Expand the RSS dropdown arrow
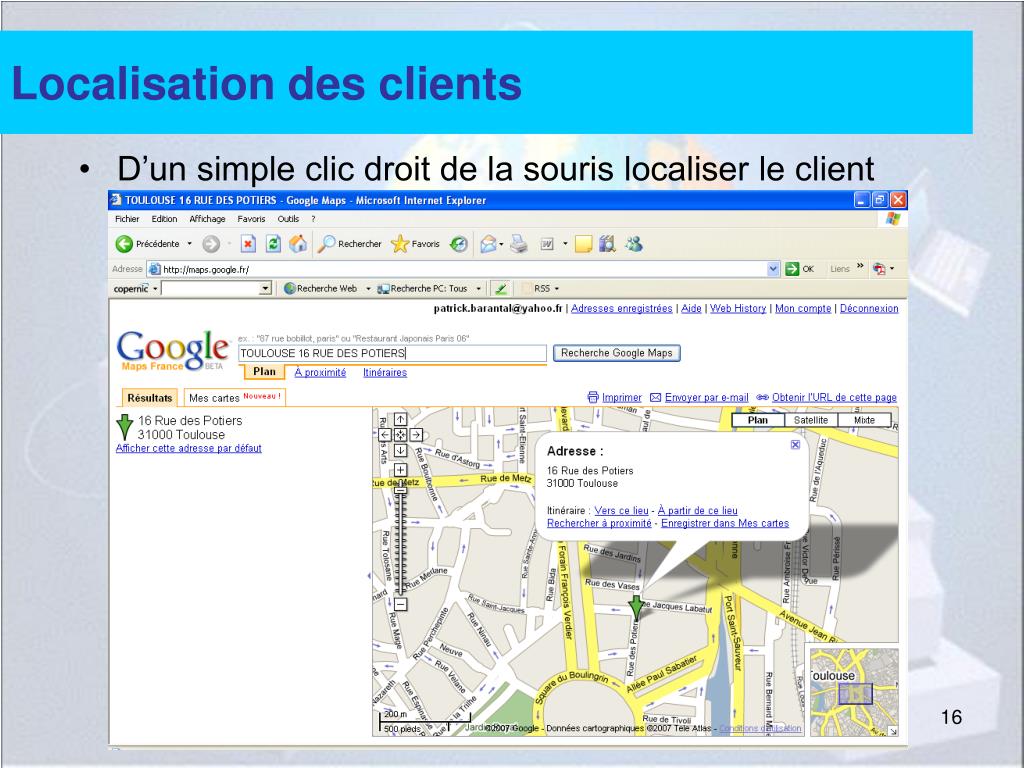 point(556,289)
